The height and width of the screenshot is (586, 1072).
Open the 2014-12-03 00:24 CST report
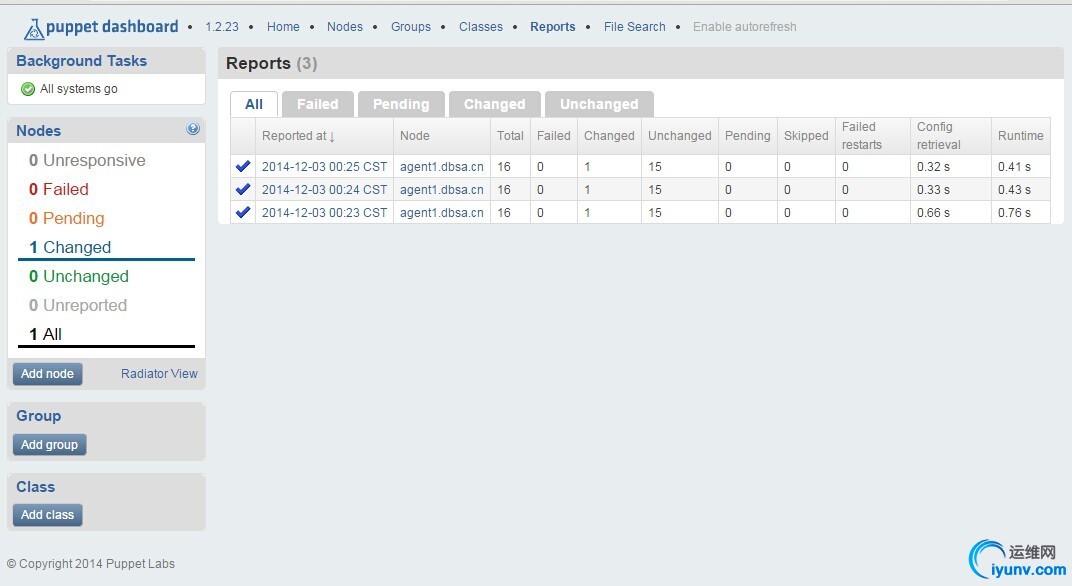pos(324,189)
